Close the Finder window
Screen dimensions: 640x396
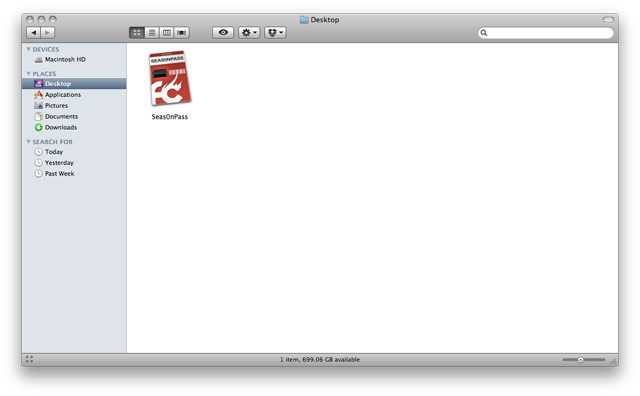click(30, 19)
